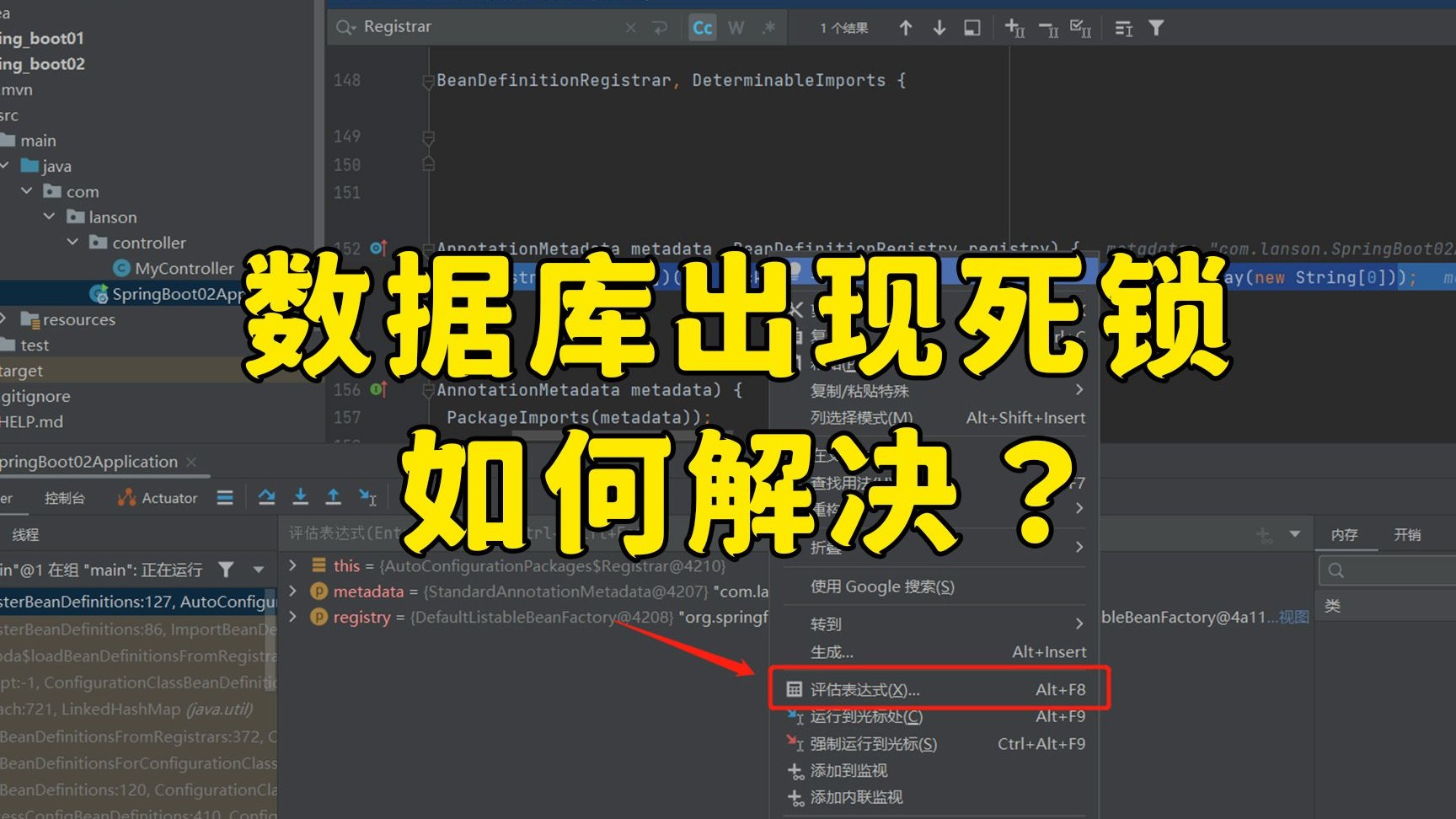Open the watches dropdown arrow
Screen dimensions: 1456x819
(1295, 534)
